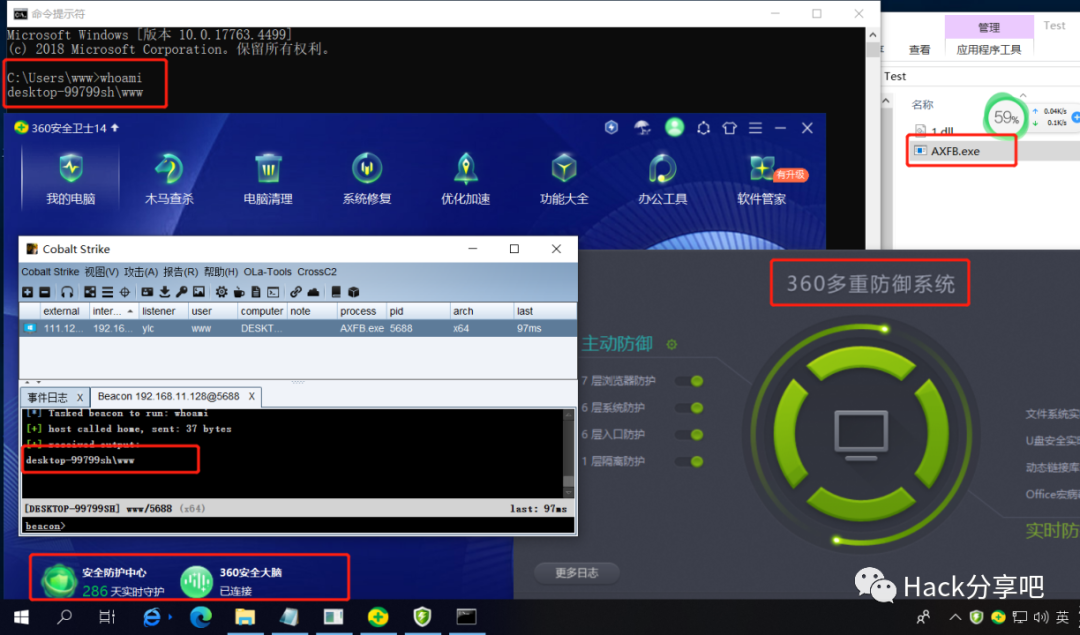Switch to session table view icon
Screen dimensions: 1080x635
pyautogui.click(x=107, y=292)
